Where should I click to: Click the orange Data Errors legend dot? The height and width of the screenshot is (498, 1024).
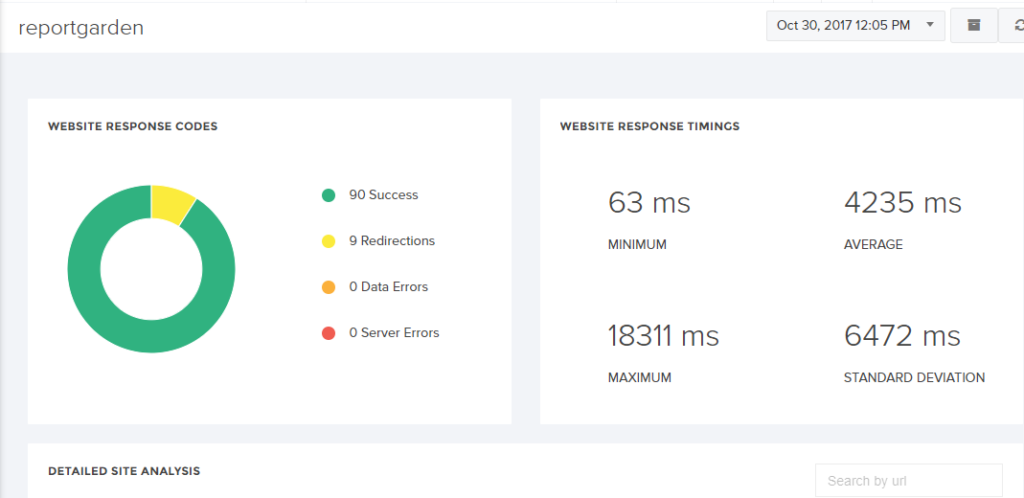328,287
